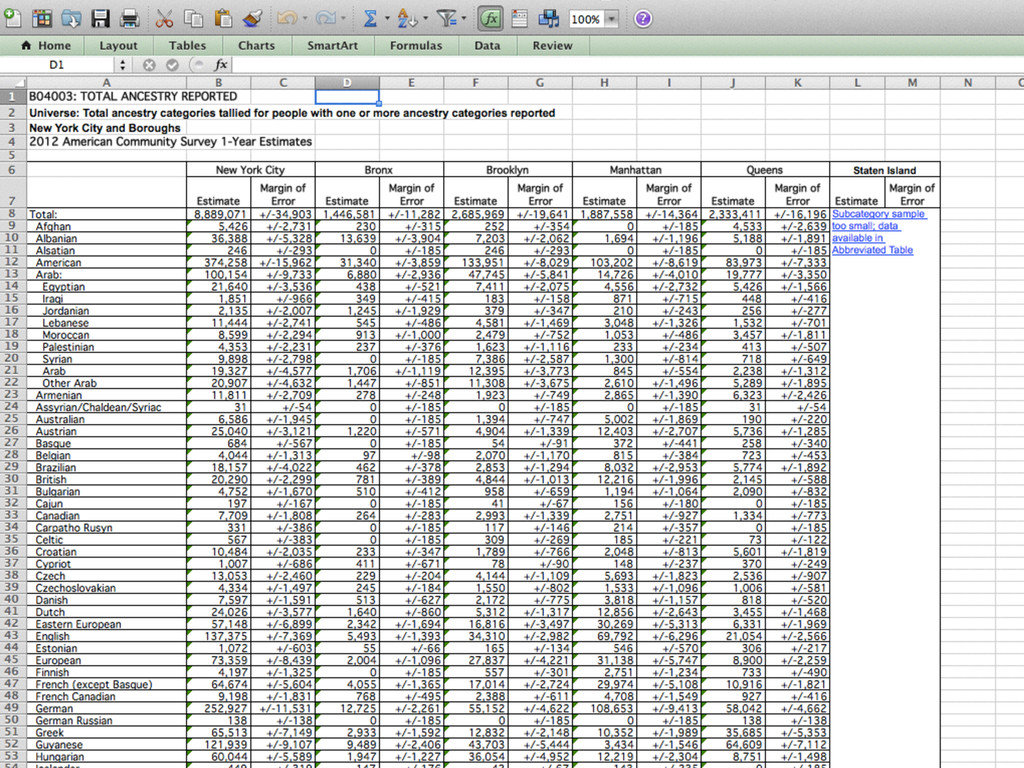Click the Name Box showing D1
The height and width of the screenshot is (768, 1024).
57,65
